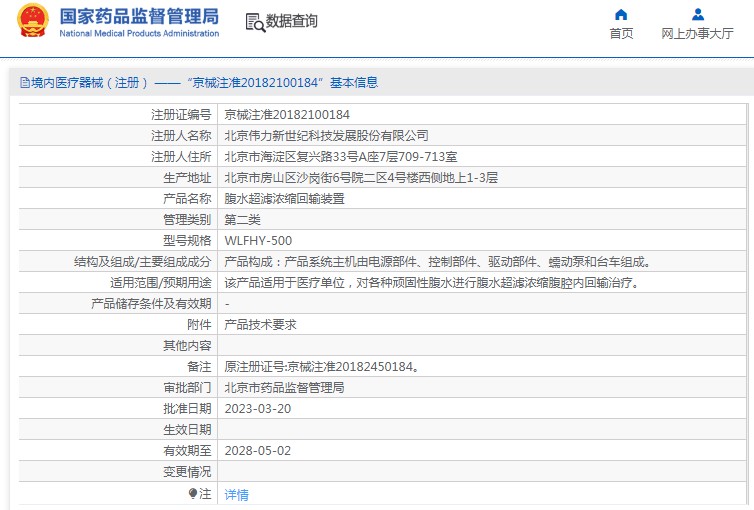Select 北京市药品监督管理局 approval department value
This screenshot has width=754, height=510.
coord(284,388)
